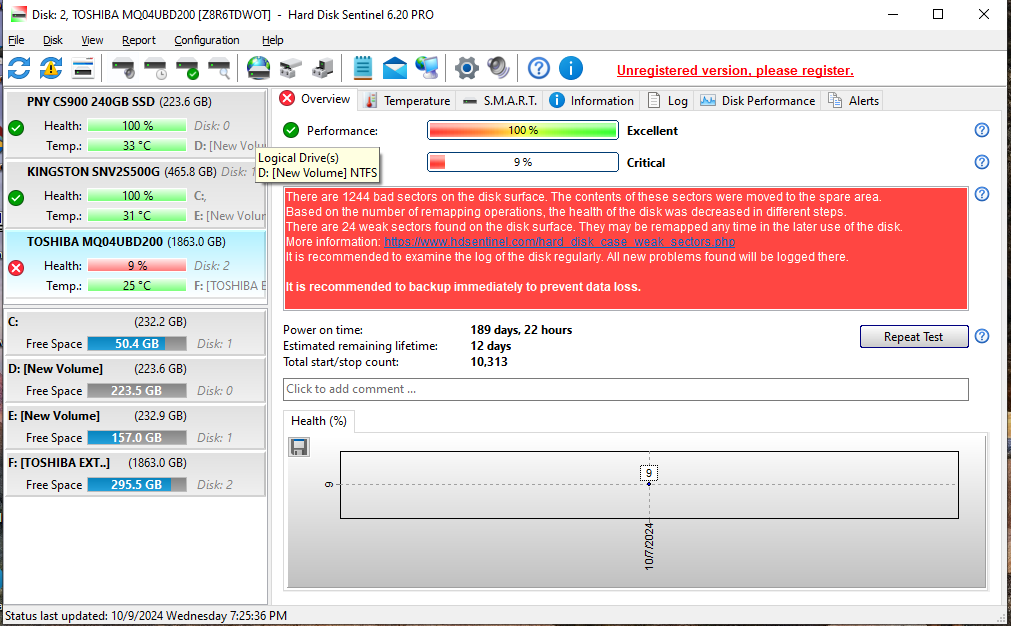
Task: Click the refresh icon with yellow warning triangle
Action: pos(51,68)
